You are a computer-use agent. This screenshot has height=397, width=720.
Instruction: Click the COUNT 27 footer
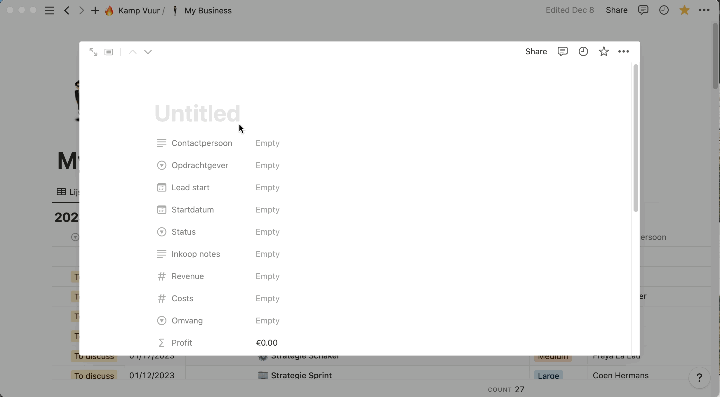(x=506, y=389)
